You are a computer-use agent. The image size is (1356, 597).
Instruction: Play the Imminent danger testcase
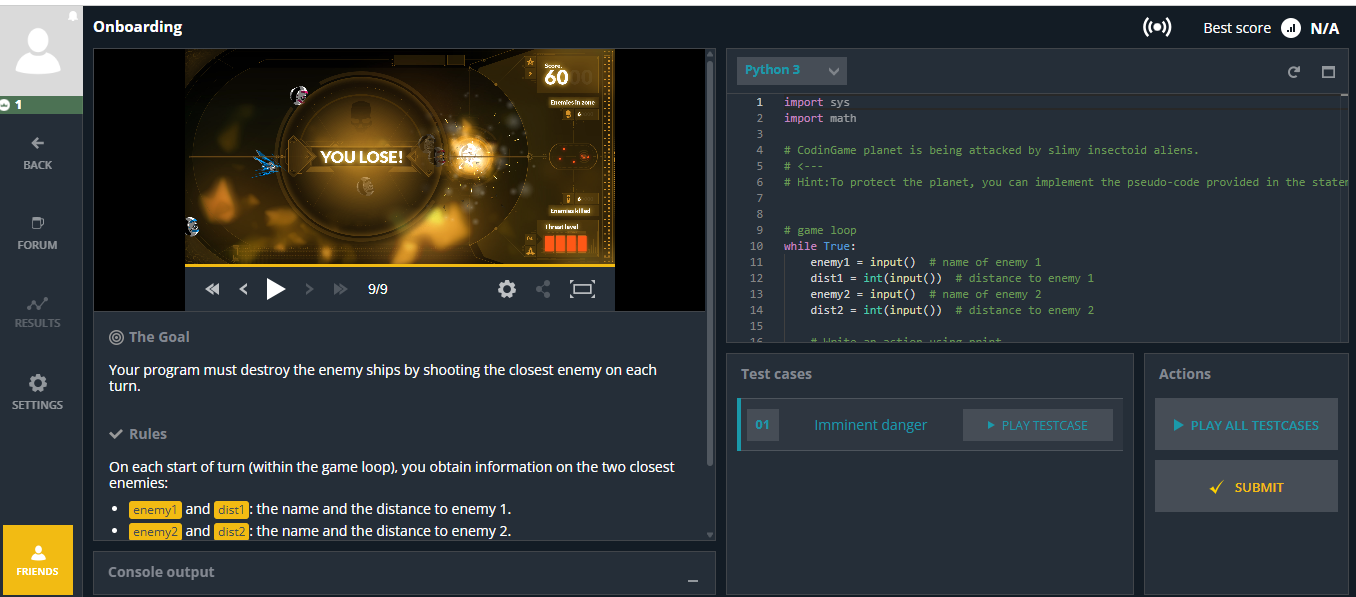pos(1038,425)
